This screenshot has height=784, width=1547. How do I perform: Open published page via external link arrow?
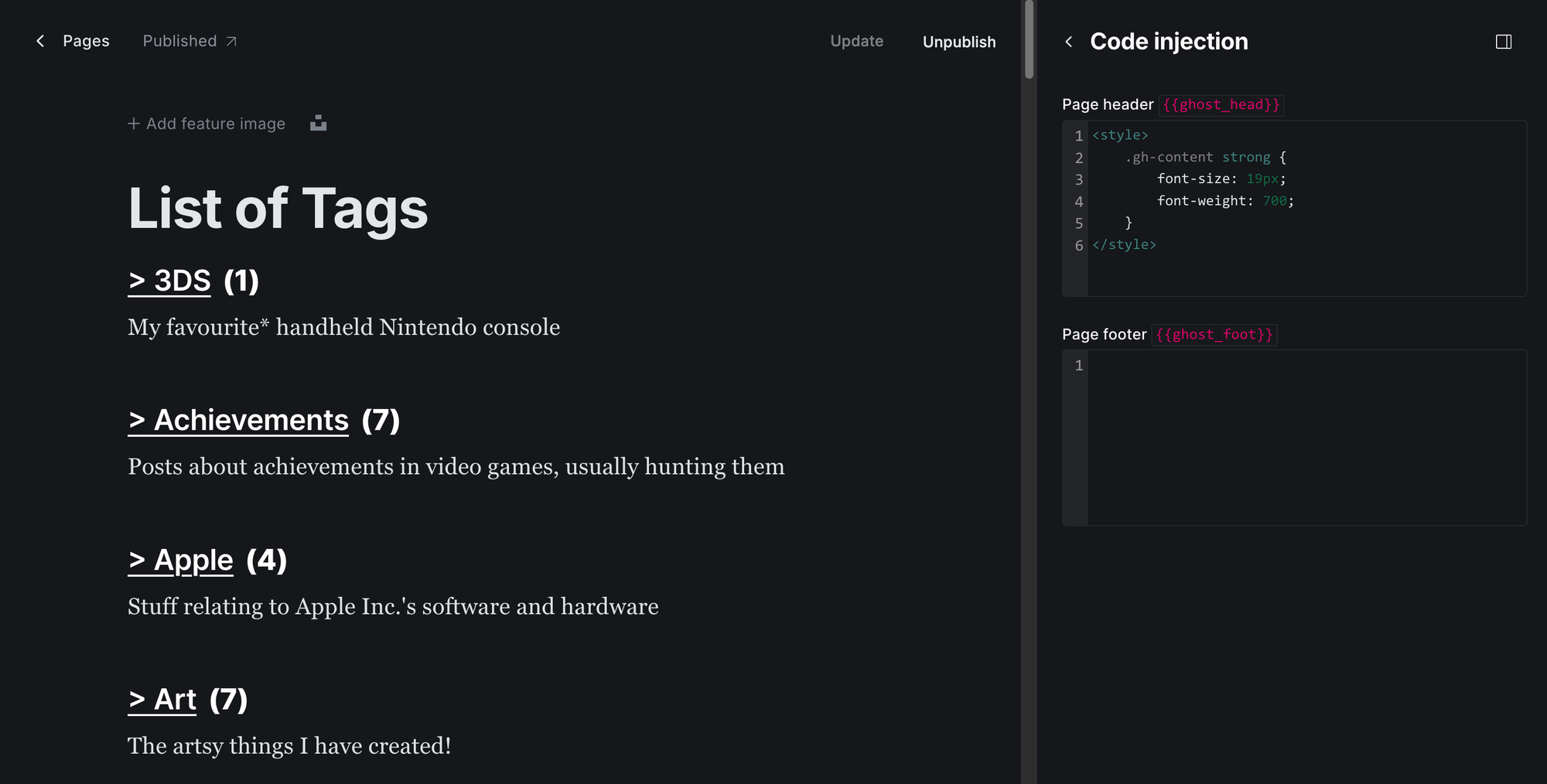pos(231,41)
